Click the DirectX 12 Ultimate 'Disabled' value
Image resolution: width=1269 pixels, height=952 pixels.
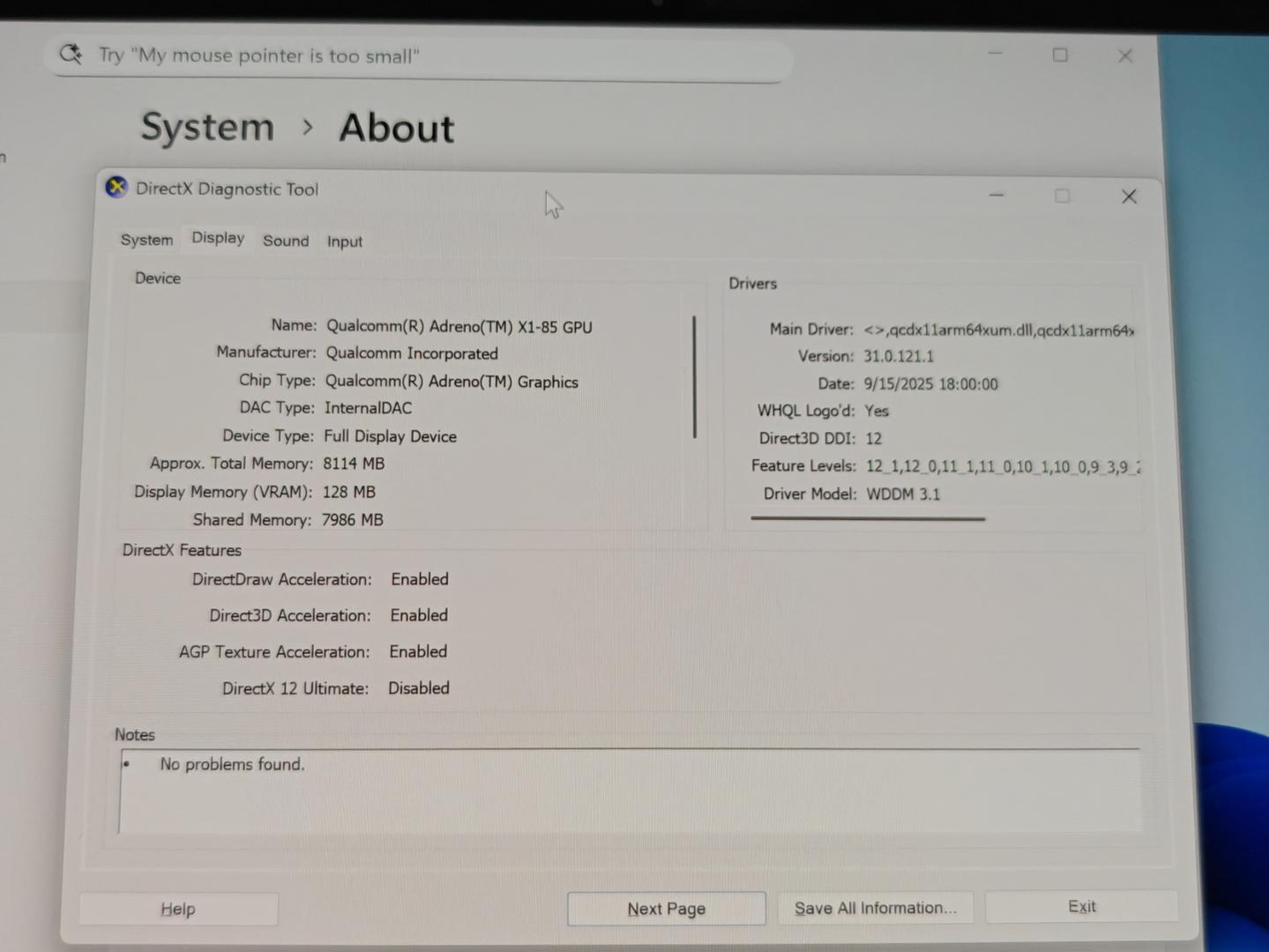click(419, 688)
